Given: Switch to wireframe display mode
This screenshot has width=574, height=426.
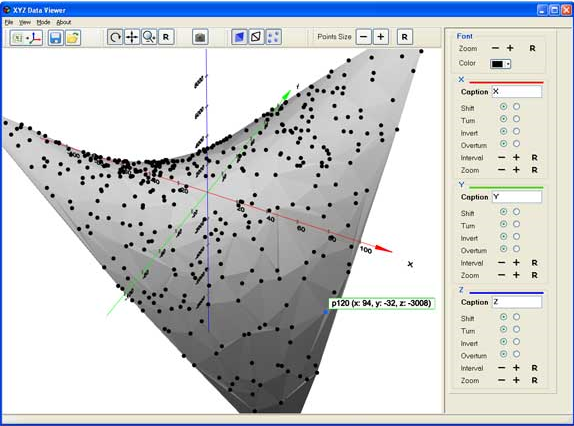Looking at the screenshot, I should click(256, 37).
